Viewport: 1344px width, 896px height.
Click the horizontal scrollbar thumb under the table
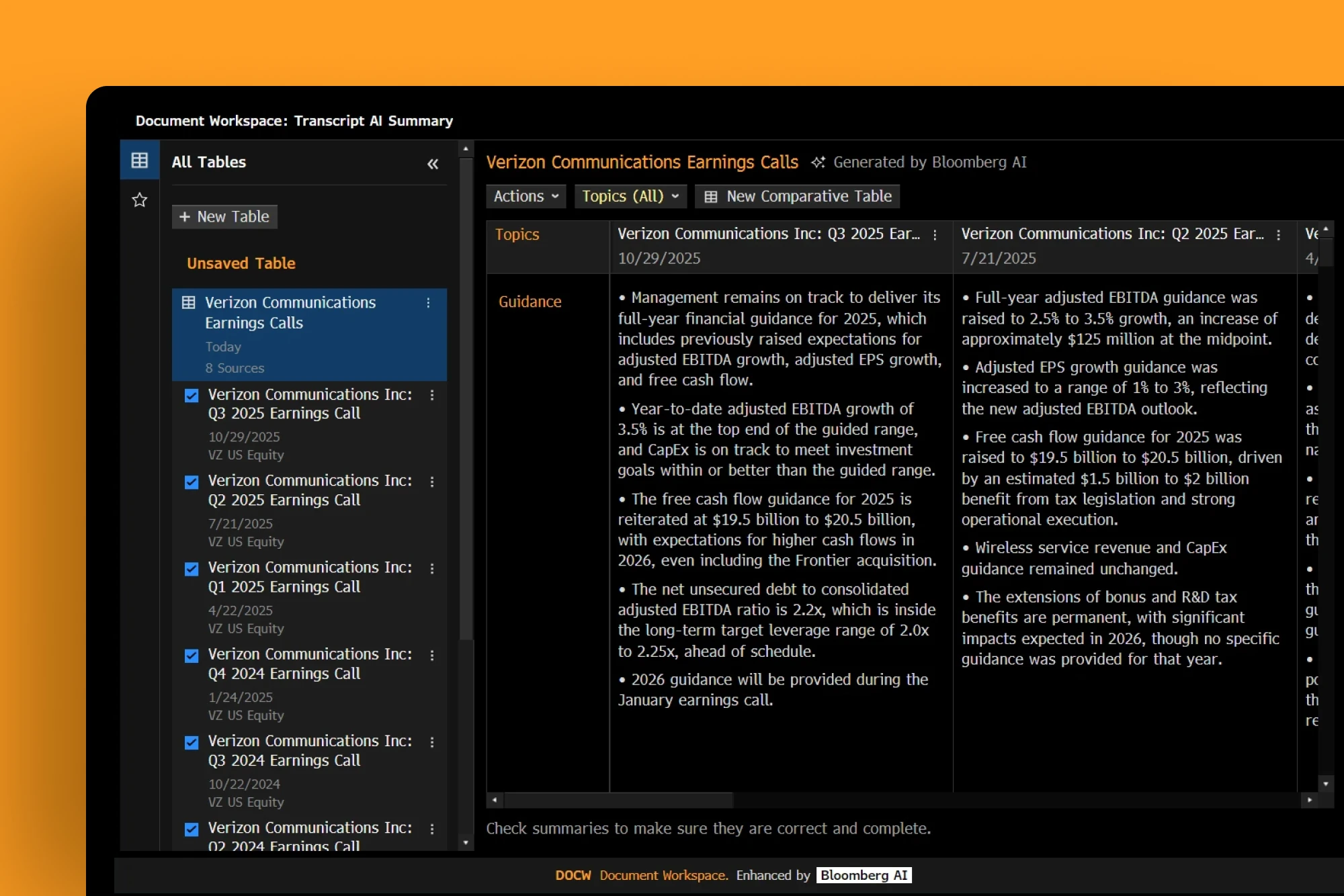point(618,800)
